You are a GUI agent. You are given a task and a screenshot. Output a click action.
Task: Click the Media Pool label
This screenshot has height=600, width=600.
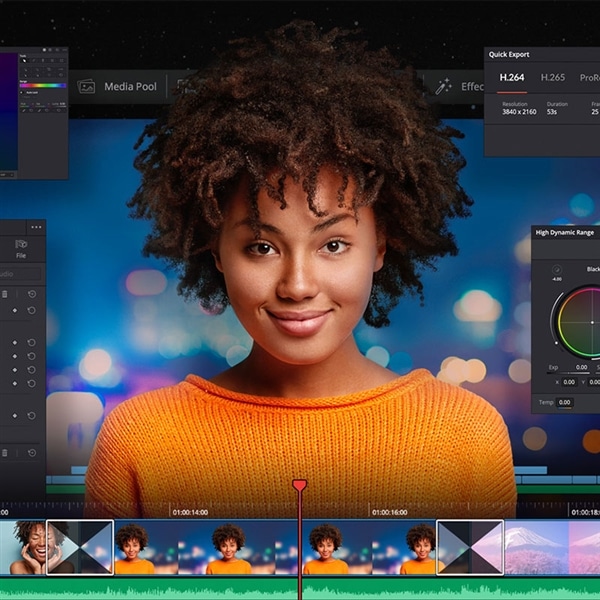pos(131,87)
